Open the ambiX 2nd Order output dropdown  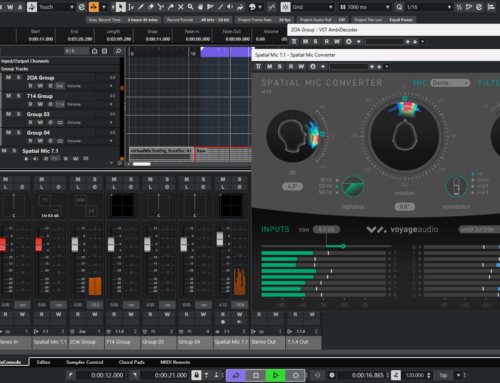point(479,229)
